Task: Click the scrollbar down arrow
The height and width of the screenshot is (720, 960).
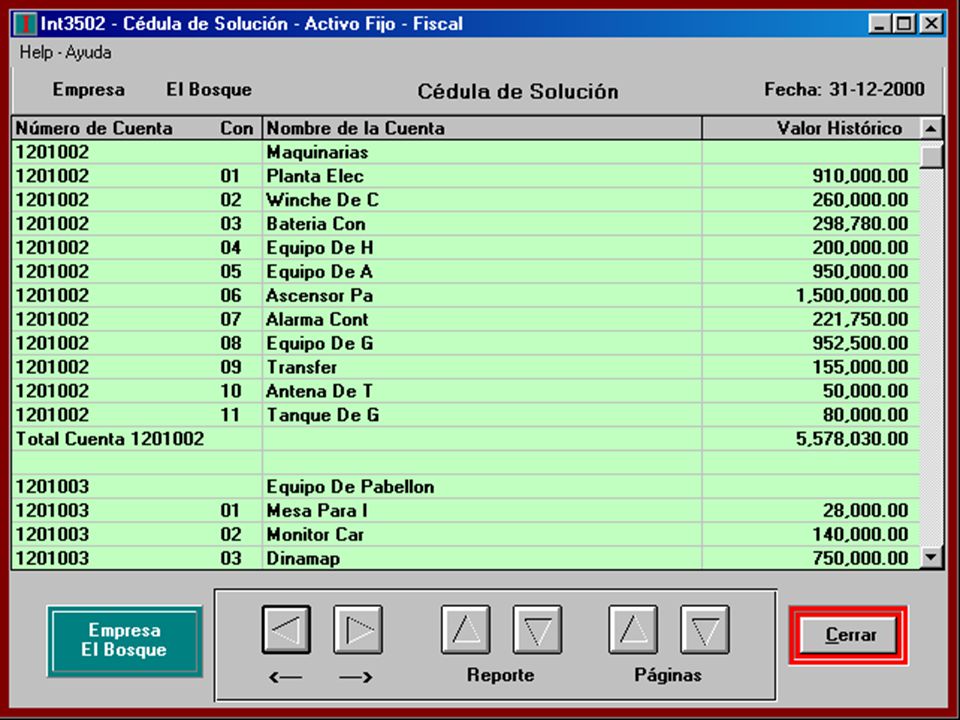Action: (931, 557)
